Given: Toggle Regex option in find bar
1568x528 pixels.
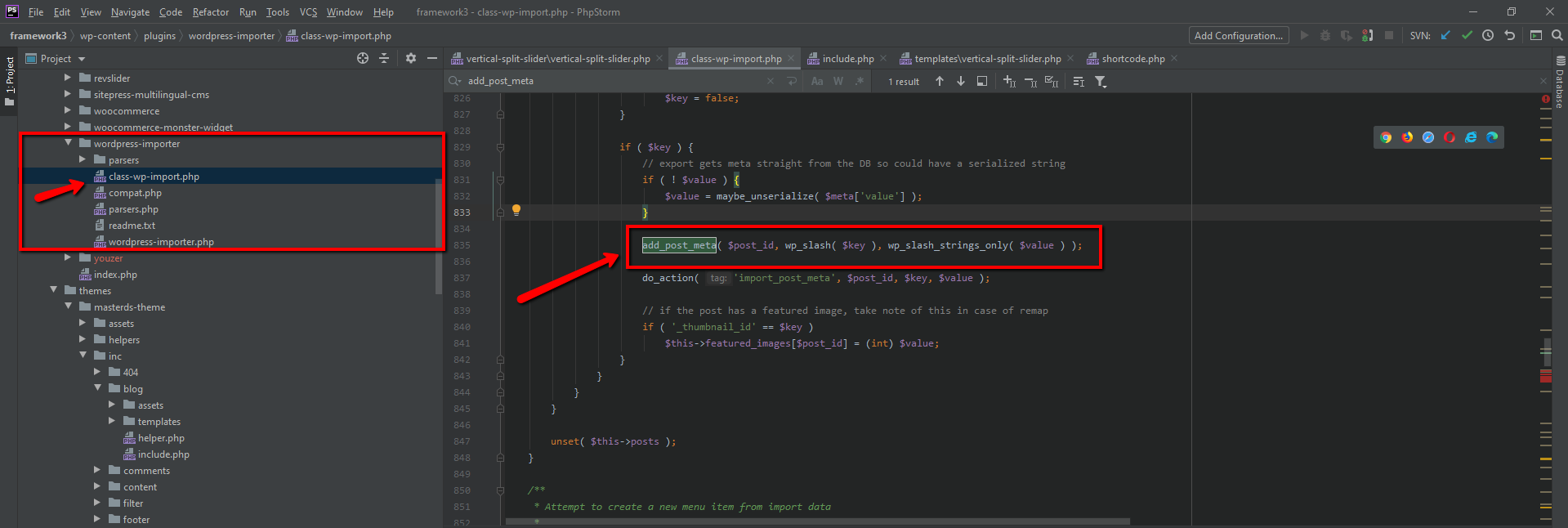Looking at the screenshot, I should pos(860,81).
